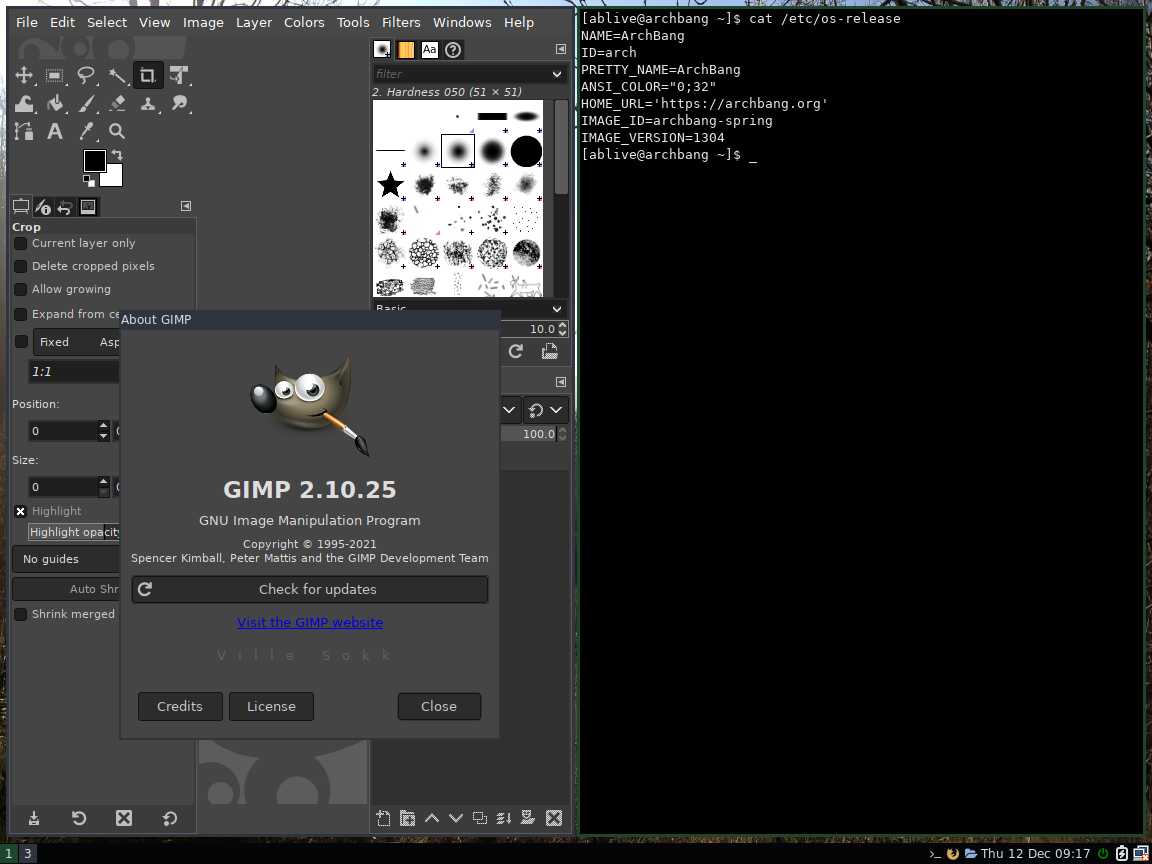Click the Credits button
Viewport: 1152px width, 864px height.
[180, 706]
